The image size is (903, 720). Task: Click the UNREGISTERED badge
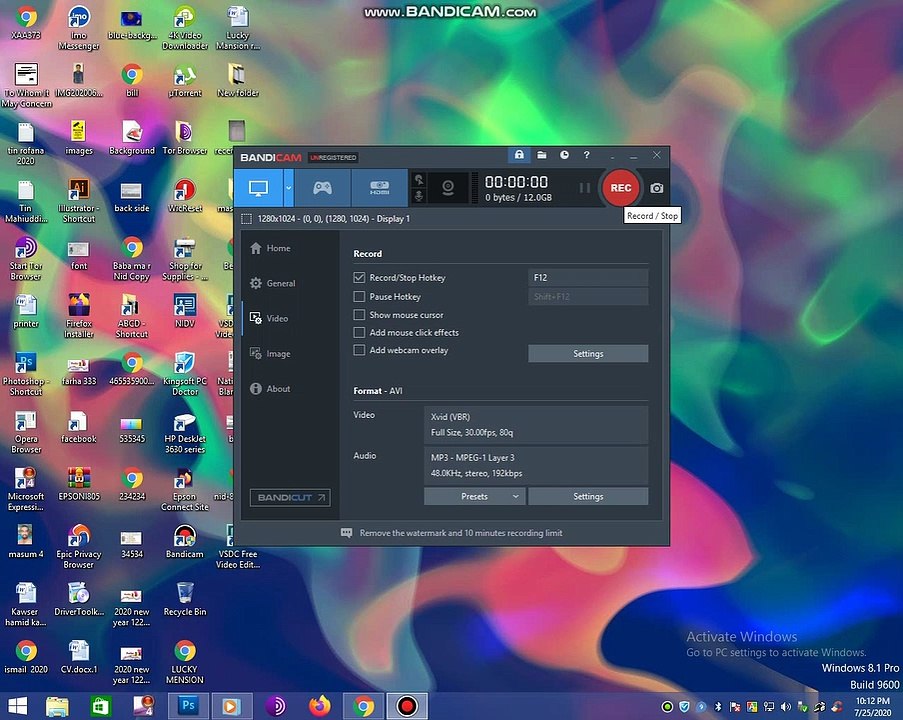333,158
